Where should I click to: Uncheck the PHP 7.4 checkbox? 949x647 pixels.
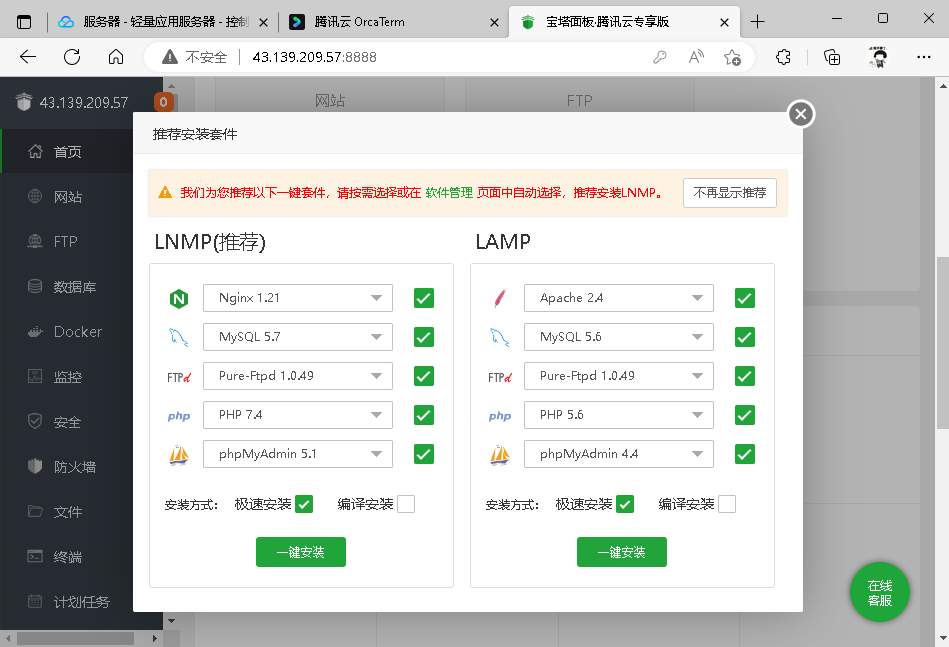tap(424, 415)
